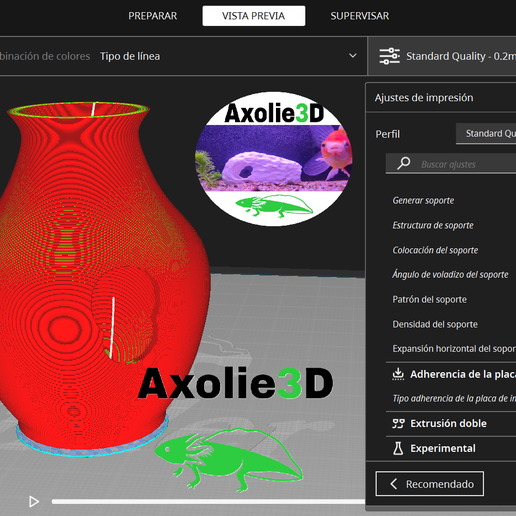Image resolution: width=516 pixels, height=516 pixels.
Task: Select the Densidad del soporte setting
Action: (435, 324)
